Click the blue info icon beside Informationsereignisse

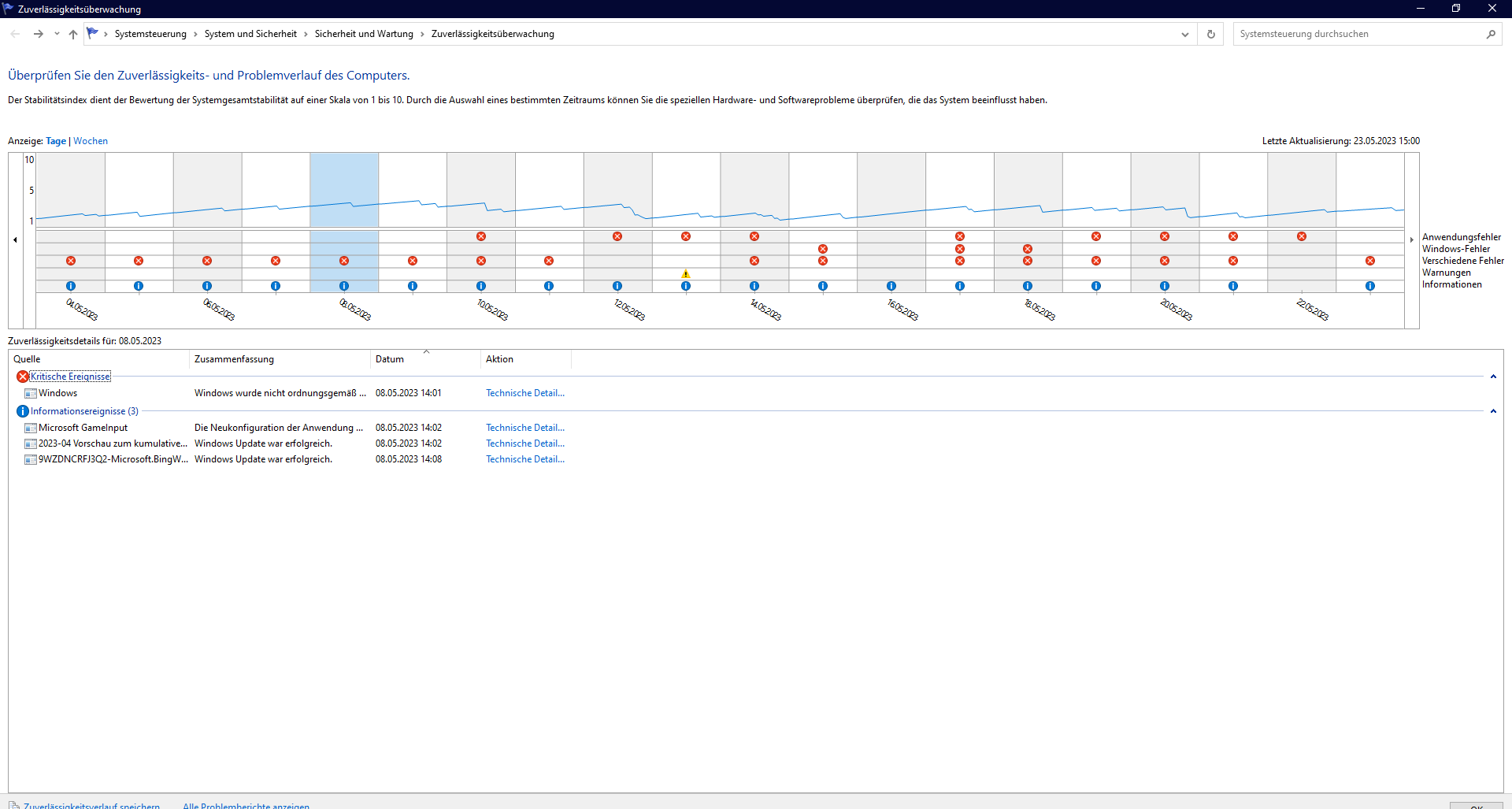tap(23, 411)
